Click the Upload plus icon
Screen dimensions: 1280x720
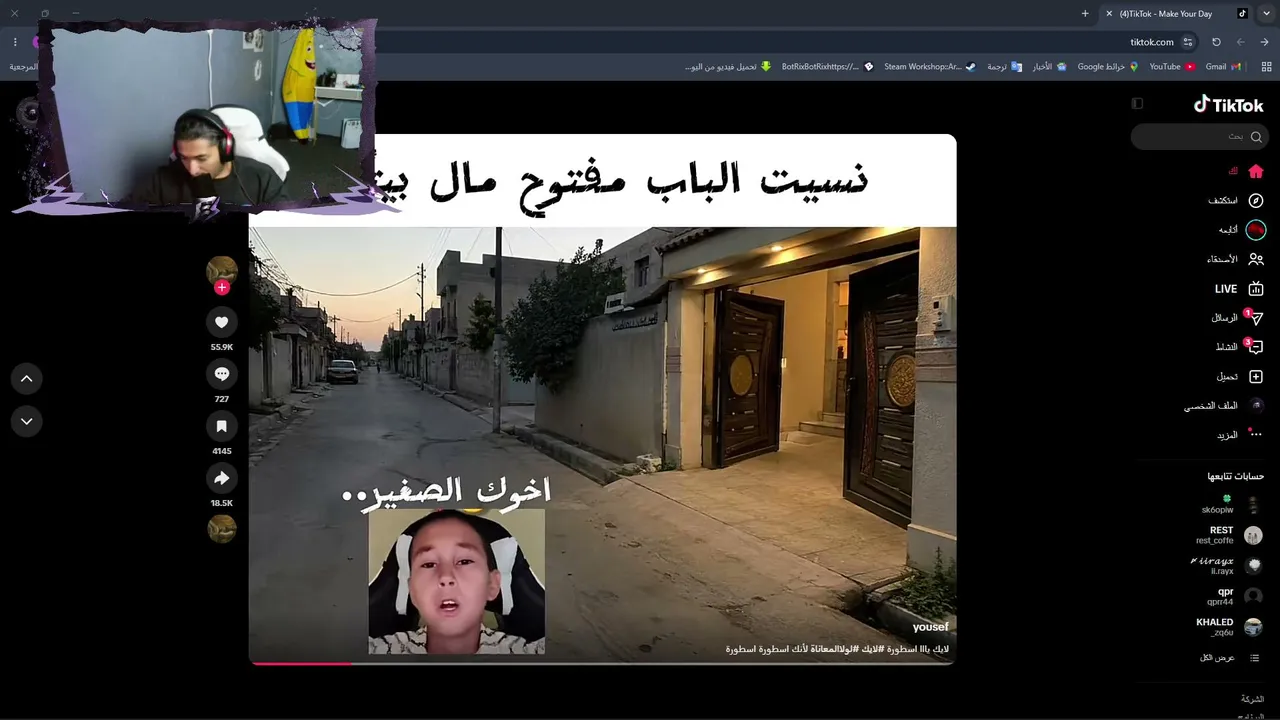(1256, 377)
